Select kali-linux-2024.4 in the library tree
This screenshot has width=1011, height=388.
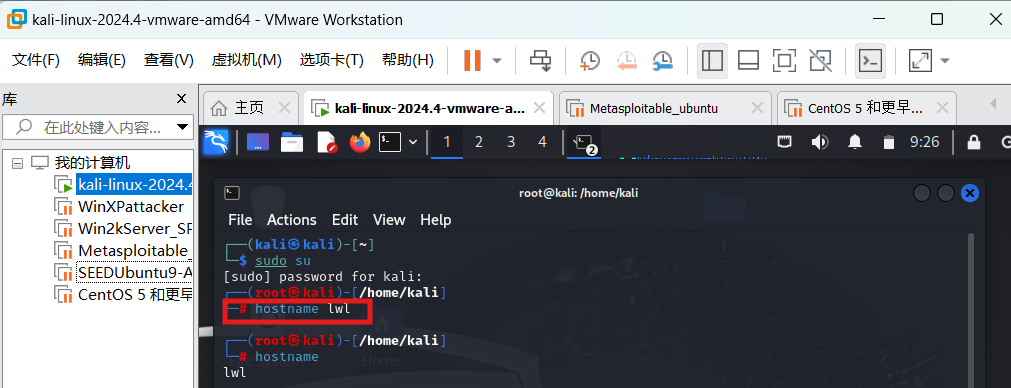point(135,185)
